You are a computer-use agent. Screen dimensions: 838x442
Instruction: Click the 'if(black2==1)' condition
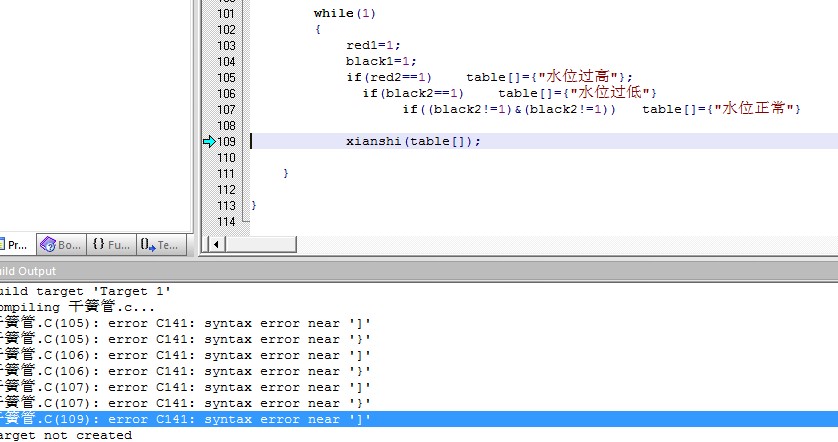point(413,94)
